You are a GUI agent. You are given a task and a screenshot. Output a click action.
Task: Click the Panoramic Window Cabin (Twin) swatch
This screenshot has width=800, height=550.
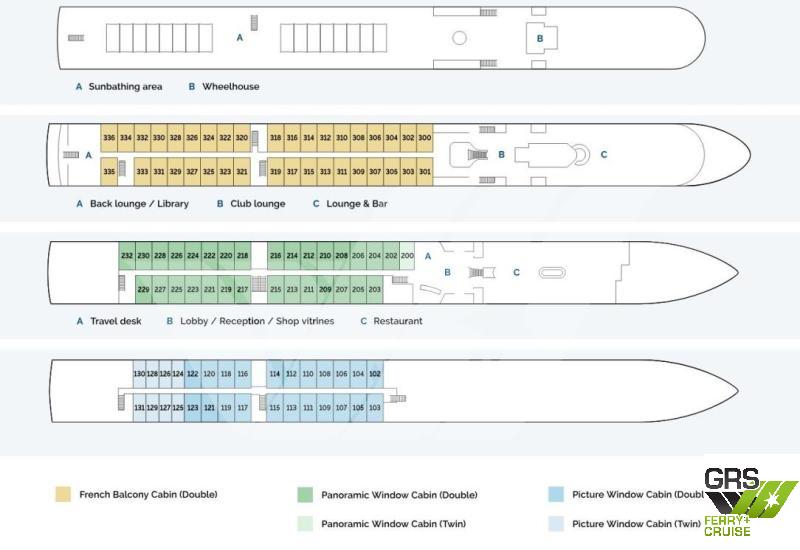[304, 523]
